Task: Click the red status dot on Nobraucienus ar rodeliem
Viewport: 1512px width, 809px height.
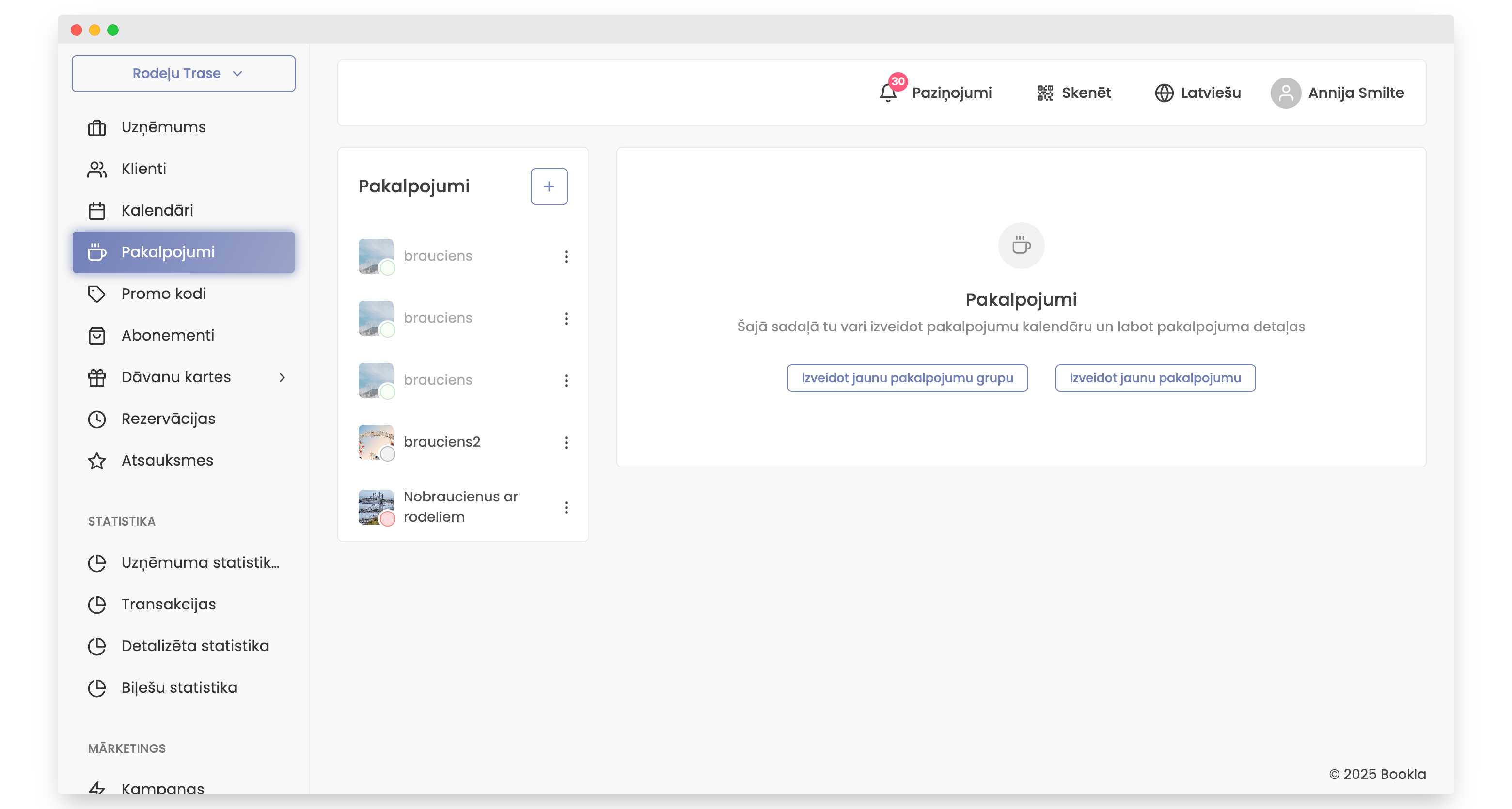Action: tap(387, 519)
